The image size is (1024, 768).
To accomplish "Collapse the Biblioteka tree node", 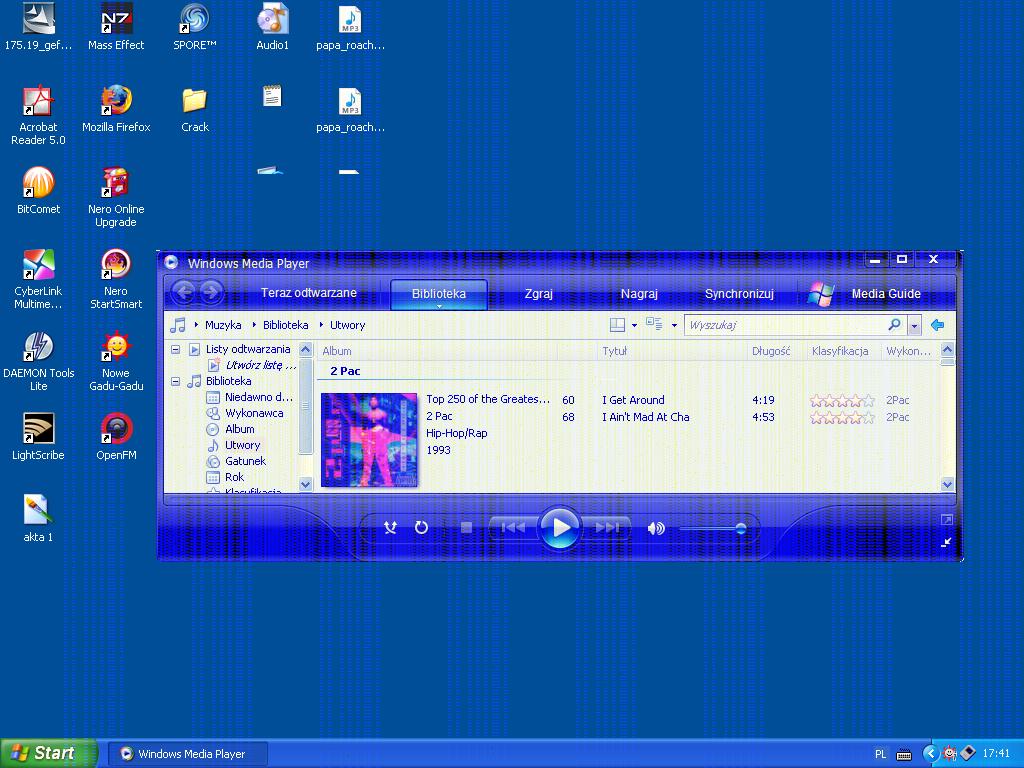I will coord(175,381).
